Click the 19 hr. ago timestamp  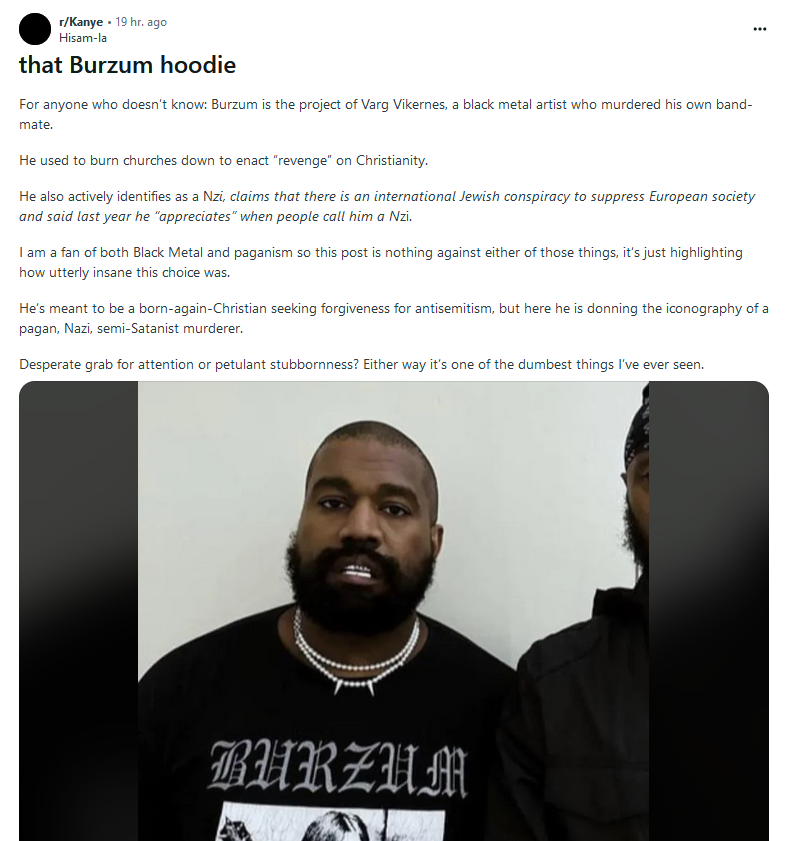pyautogui.click(x=141, y=22)
